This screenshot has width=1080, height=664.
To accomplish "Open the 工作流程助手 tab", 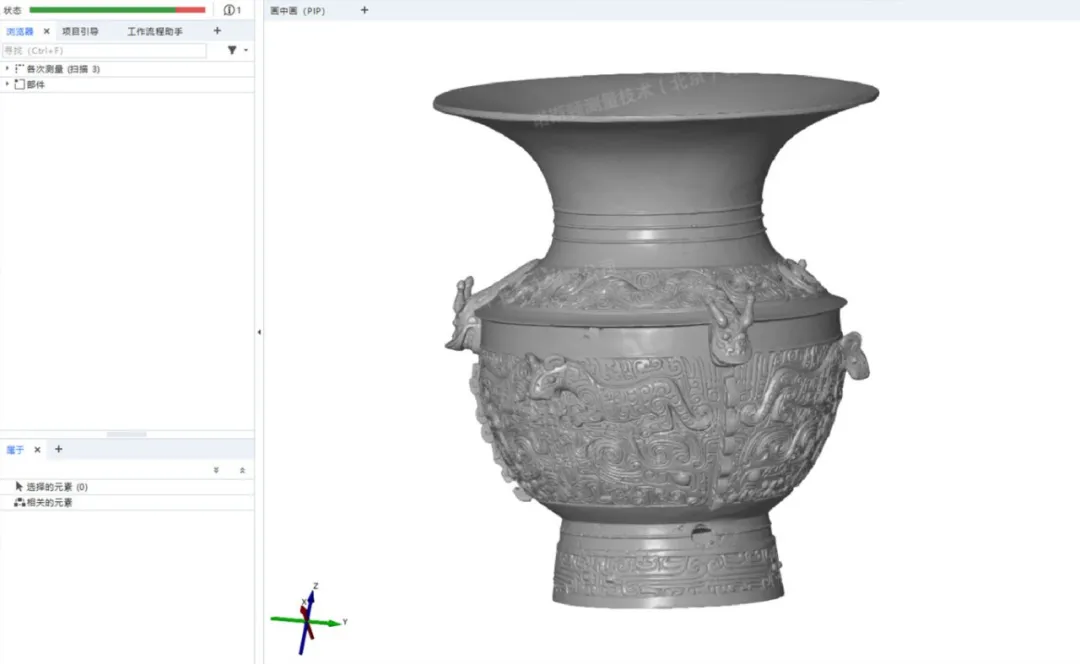I will (155, 31).
